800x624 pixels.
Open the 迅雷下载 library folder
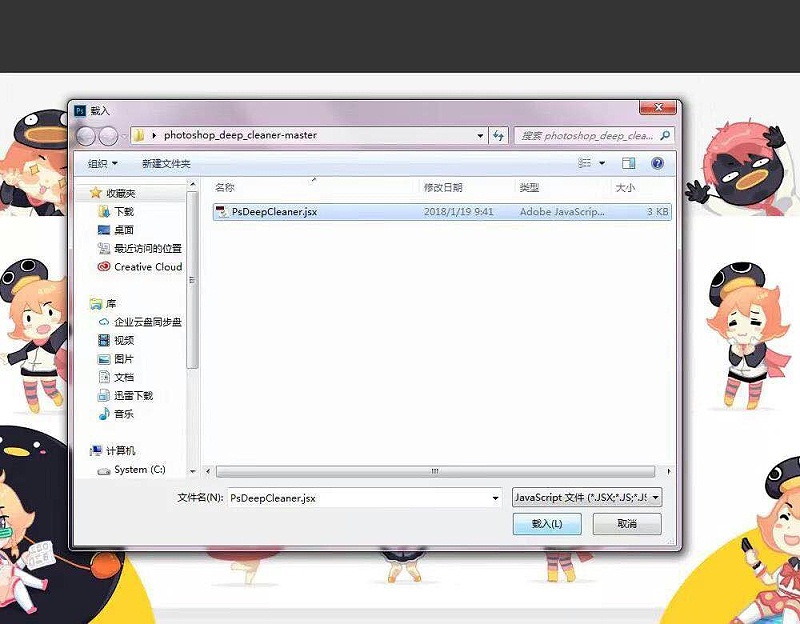(132, 395)
